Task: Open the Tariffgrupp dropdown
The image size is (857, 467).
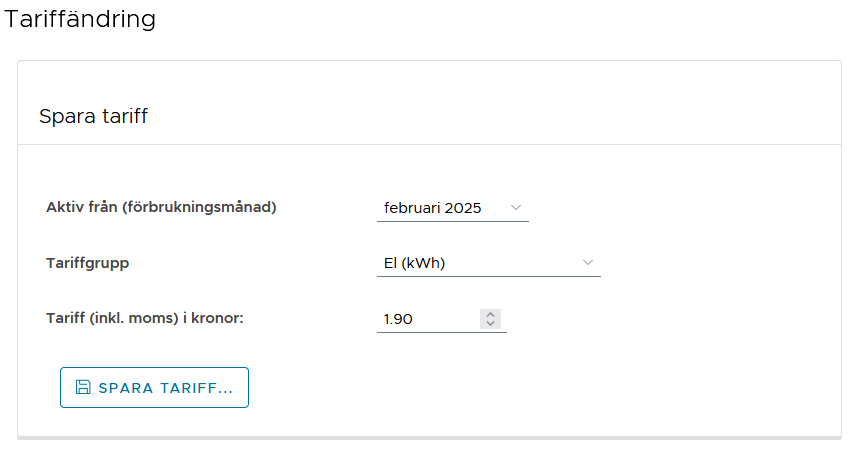Action: [x=489, y=263]
